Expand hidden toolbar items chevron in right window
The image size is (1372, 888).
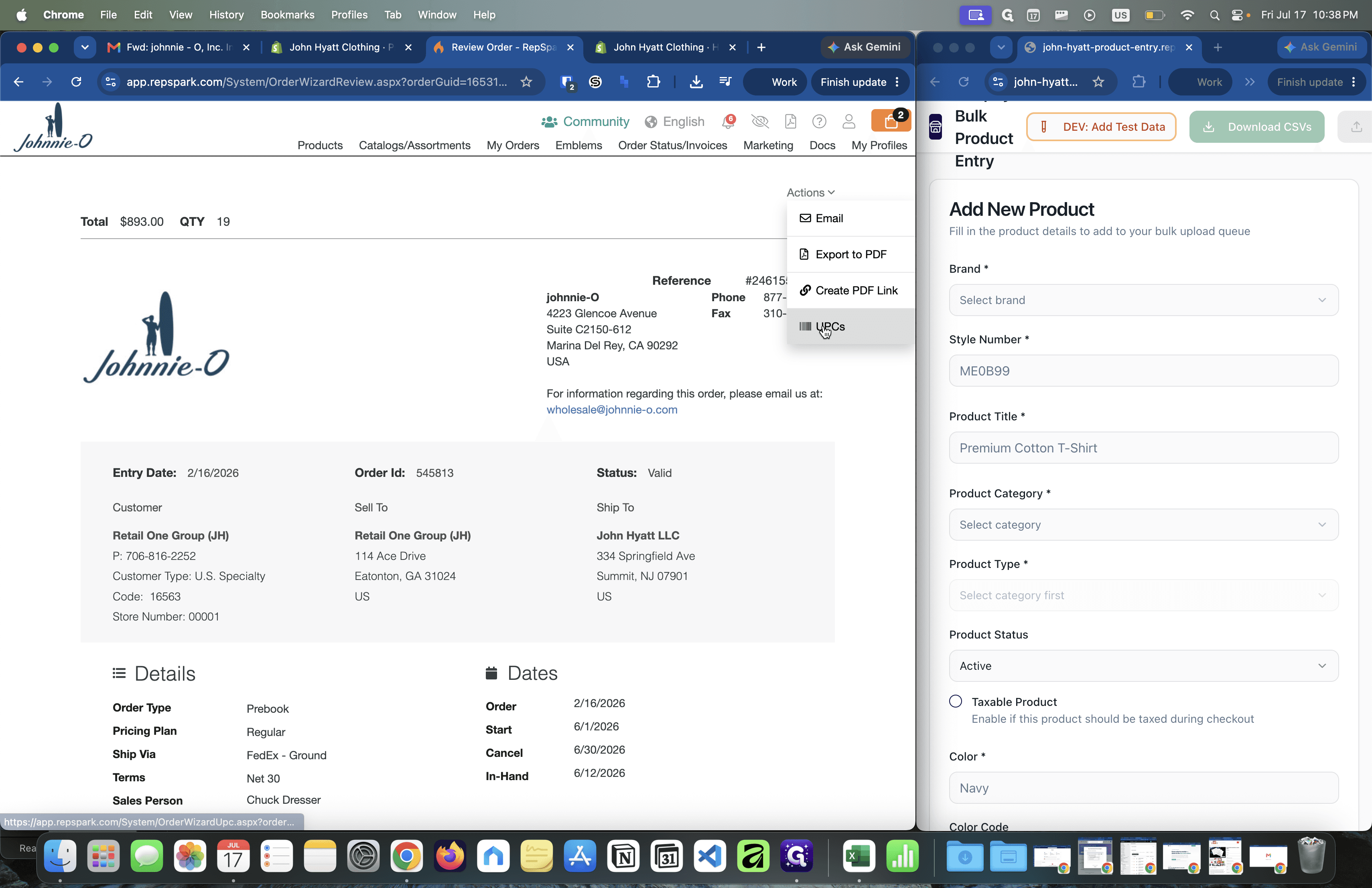[x=1249, y=82]
